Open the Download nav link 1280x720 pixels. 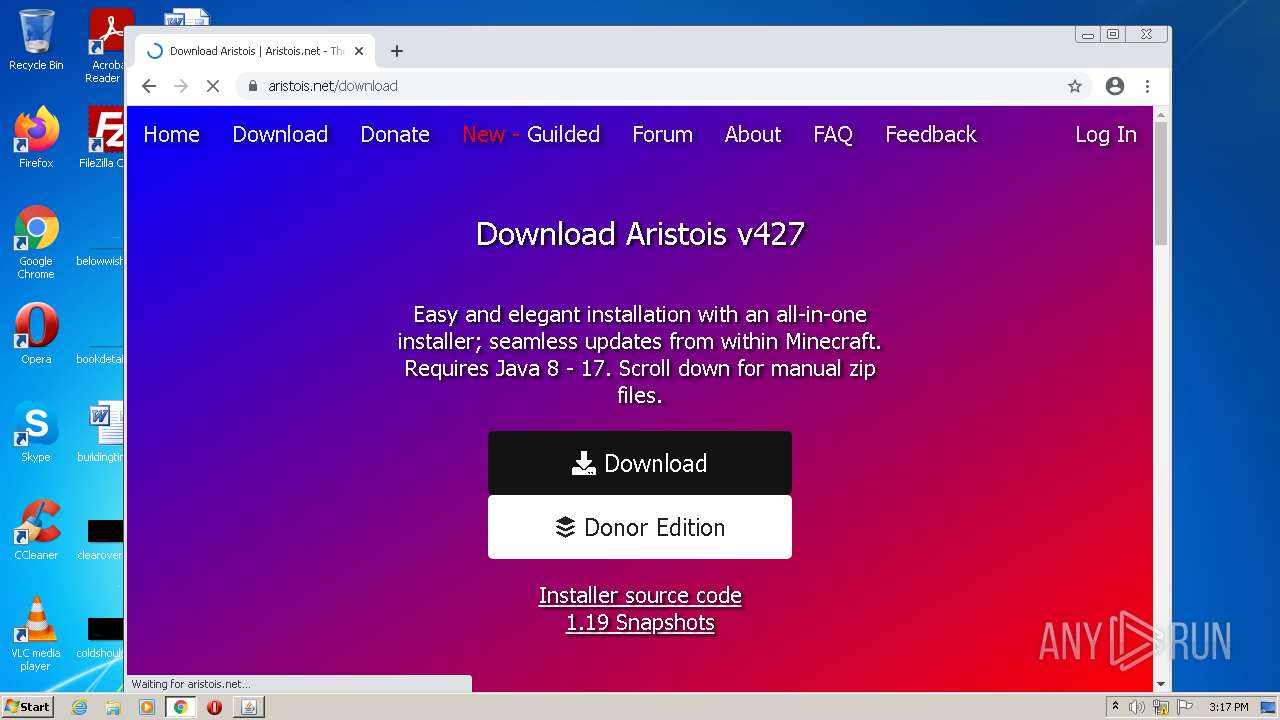click(280, 134)
